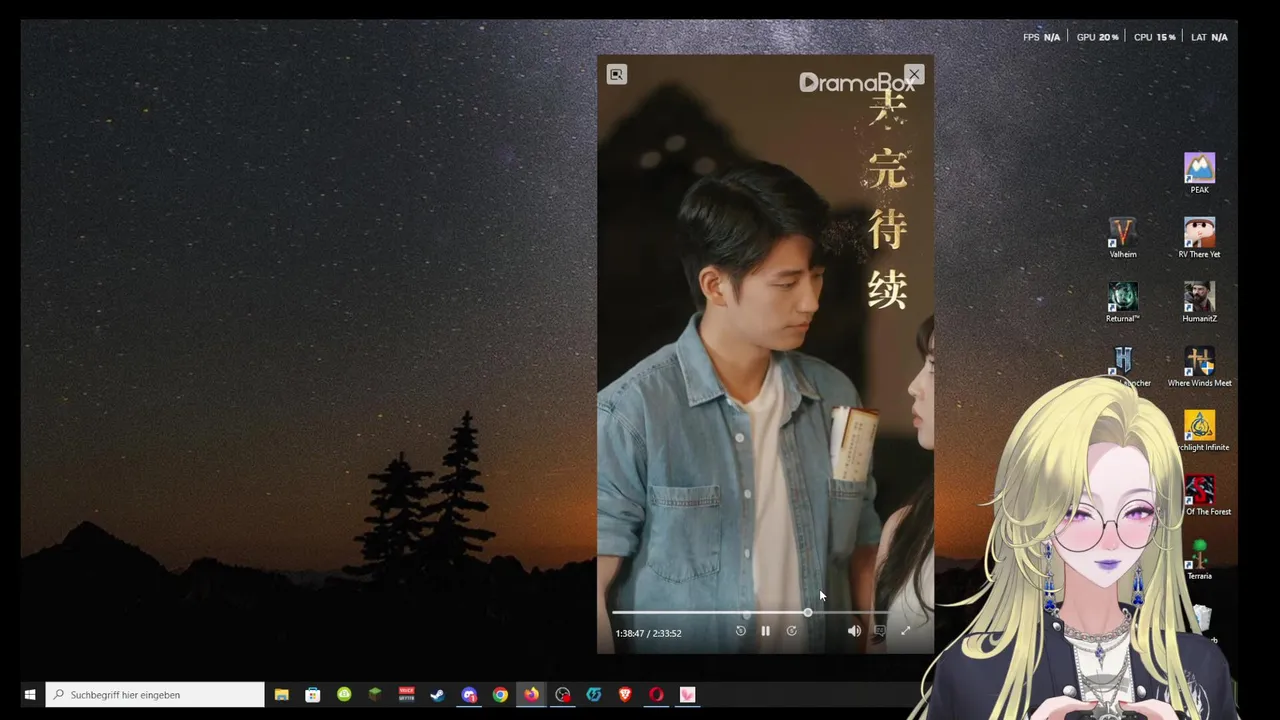Close the picture-in-picture video window
This screenshot has width=1280, height=720.
click(x=914, y=74)
